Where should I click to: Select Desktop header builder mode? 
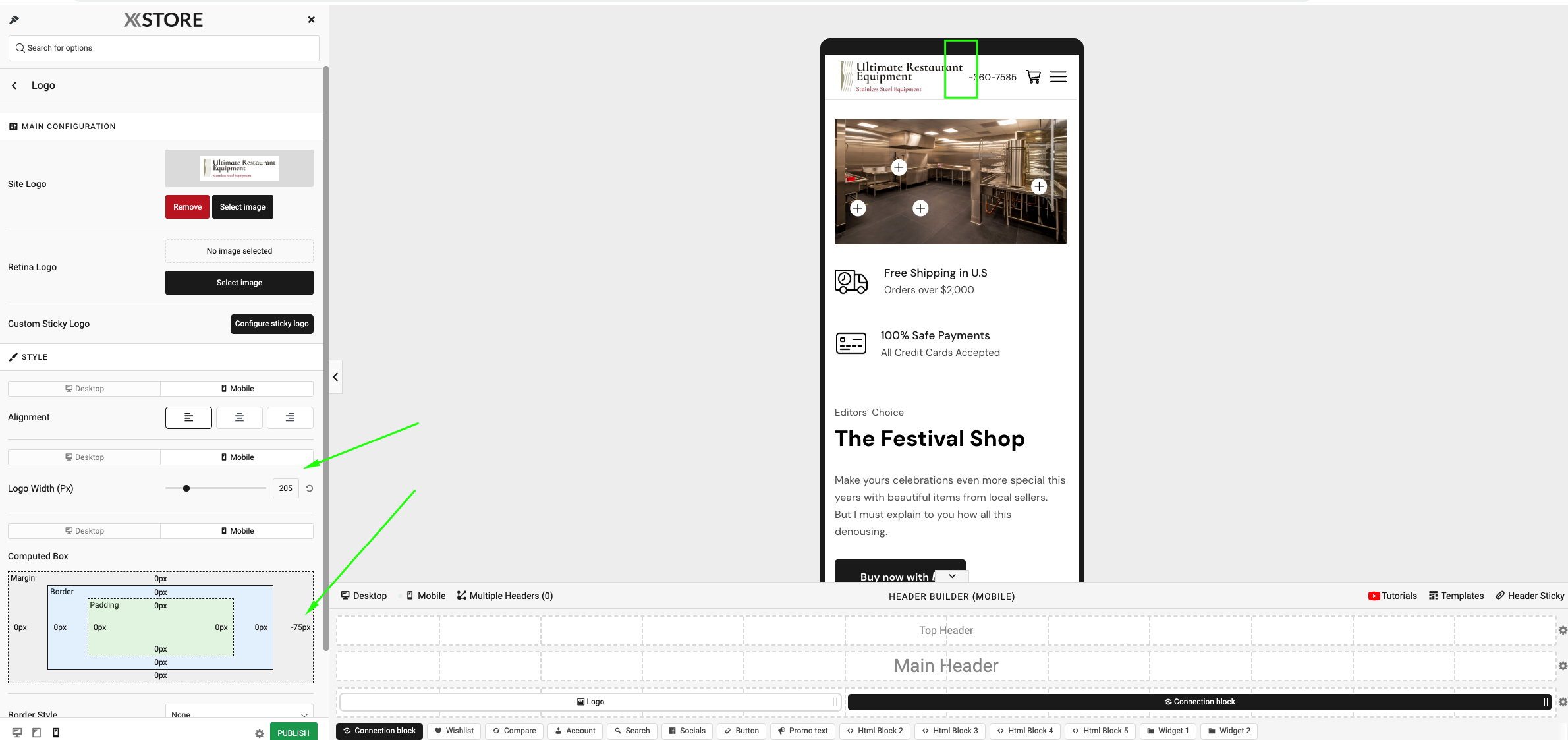(x=364, y=596)
